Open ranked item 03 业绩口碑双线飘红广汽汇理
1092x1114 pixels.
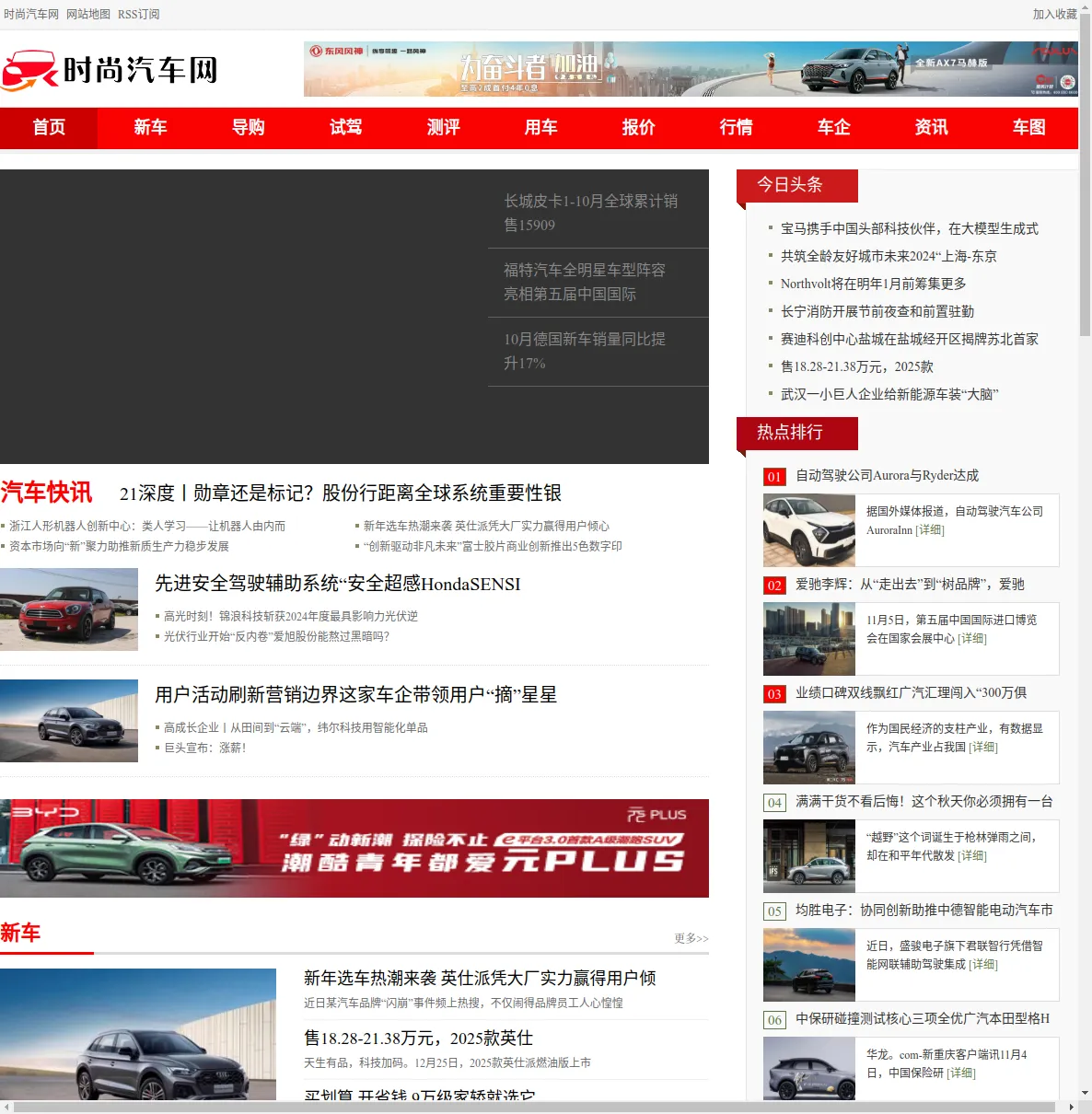pos(911,693)
